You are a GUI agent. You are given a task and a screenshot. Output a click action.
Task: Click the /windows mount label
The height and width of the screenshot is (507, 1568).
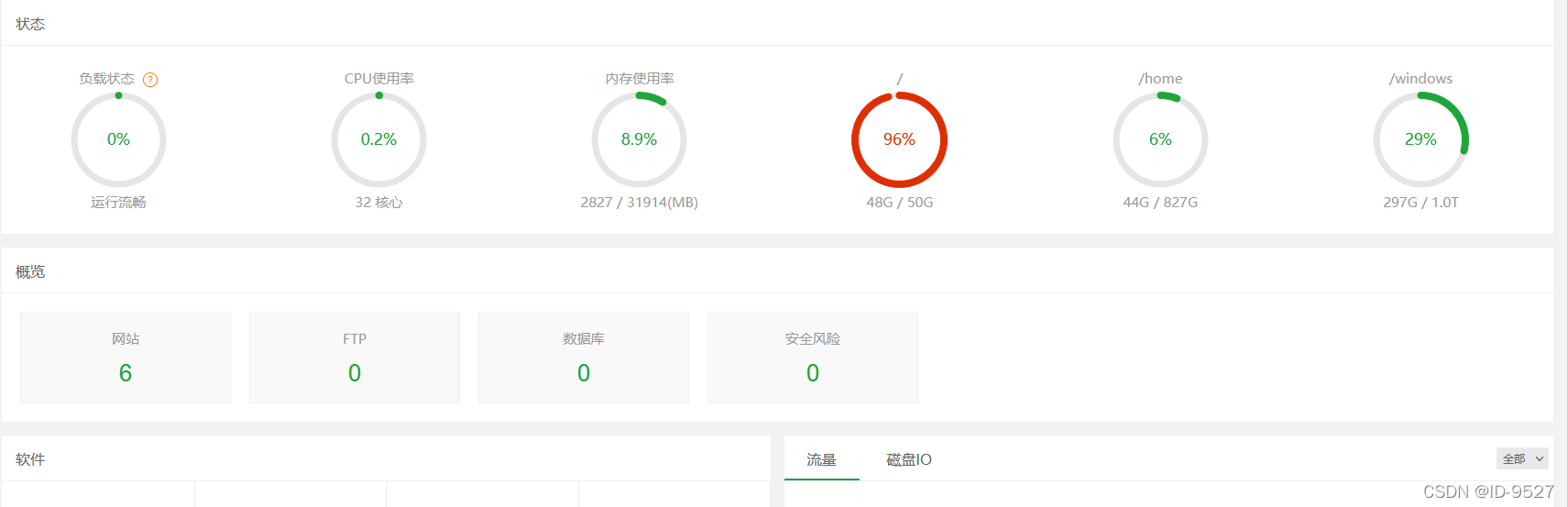tap(1420, 79)
